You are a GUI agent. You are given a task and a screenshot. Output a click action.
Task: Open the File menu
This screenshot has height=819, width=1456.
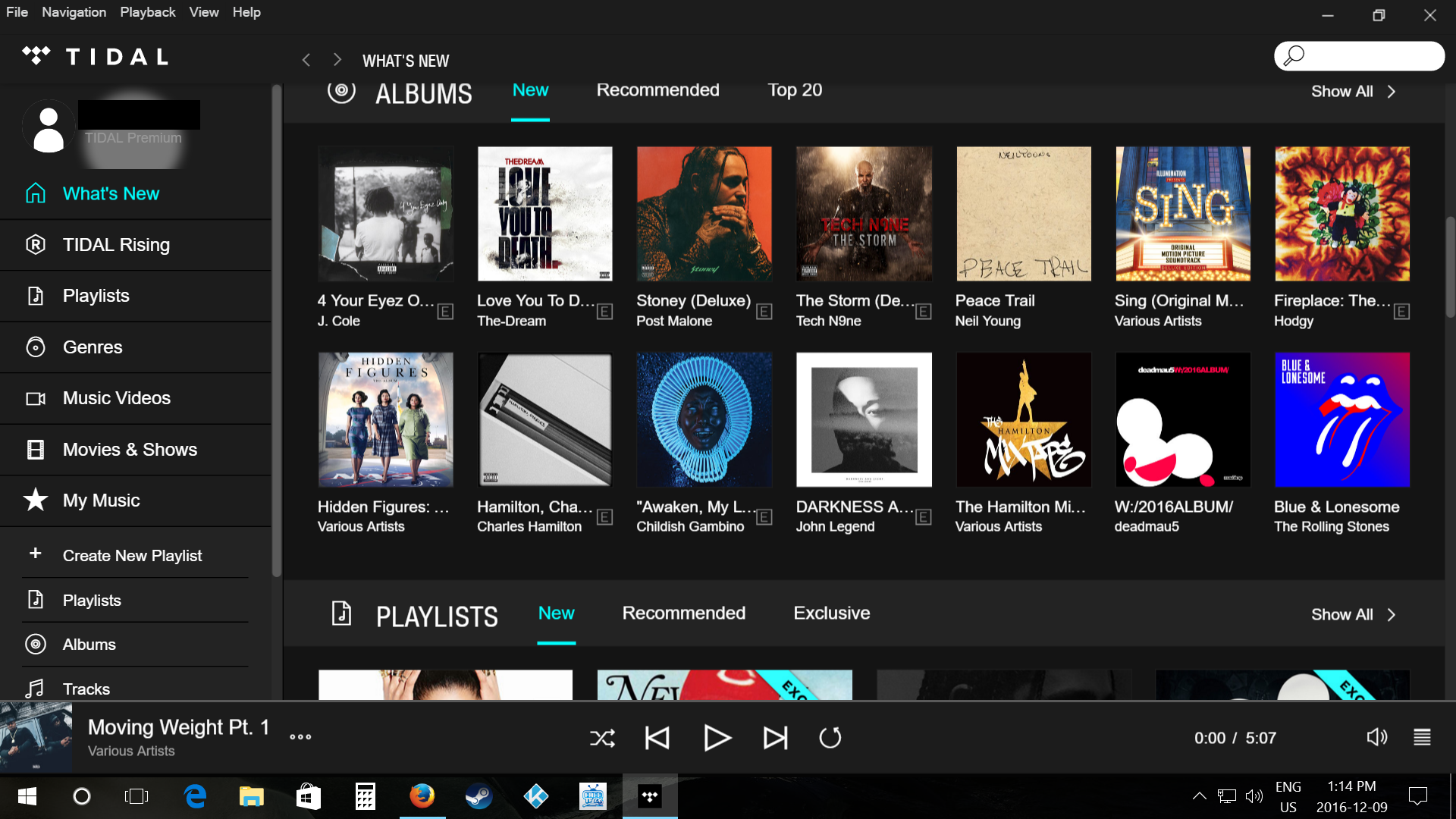pyautogui.click(x=17, y=12)
